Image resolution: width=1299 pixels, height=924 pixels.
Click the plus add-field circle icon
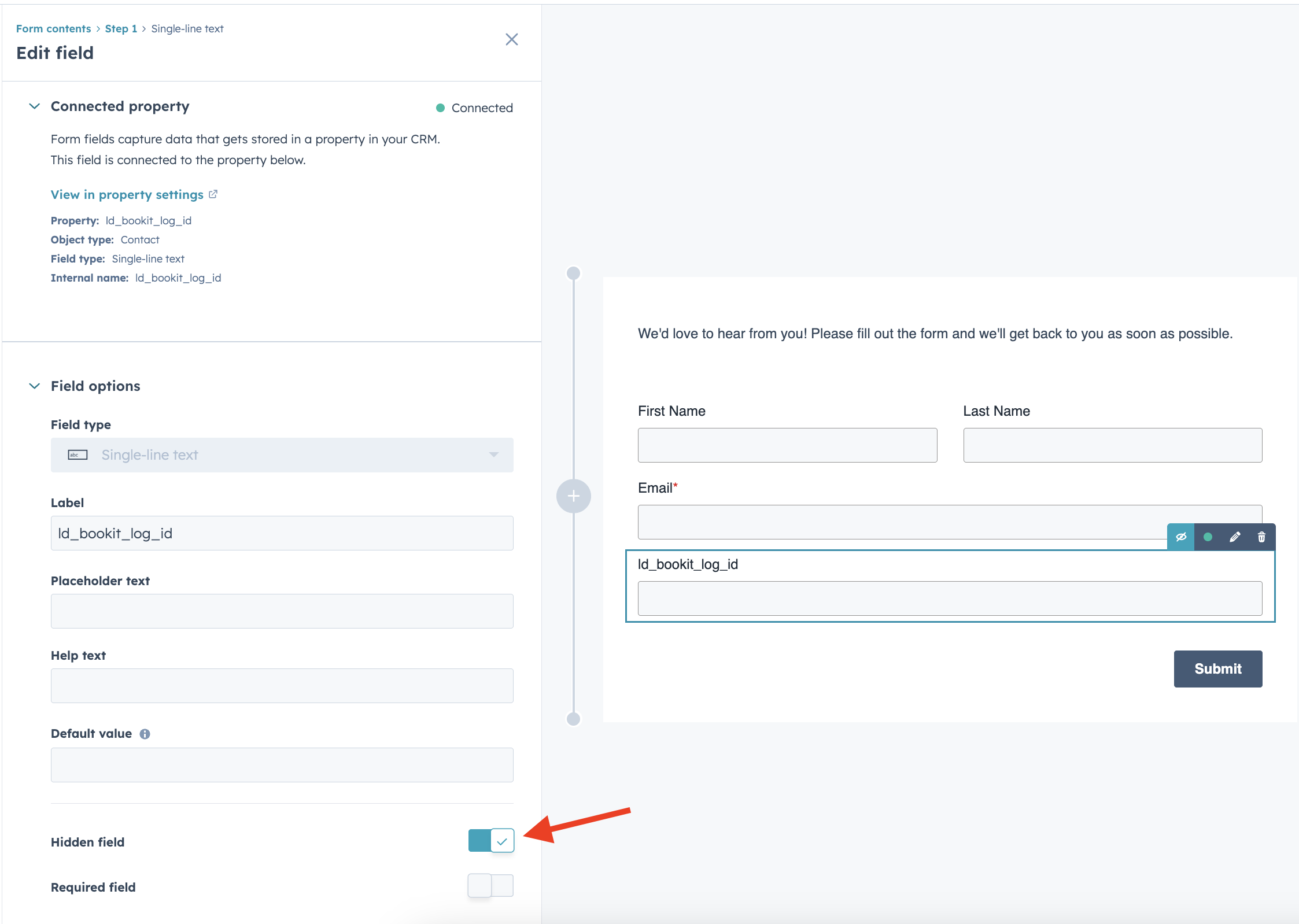[x=573, y=496]
